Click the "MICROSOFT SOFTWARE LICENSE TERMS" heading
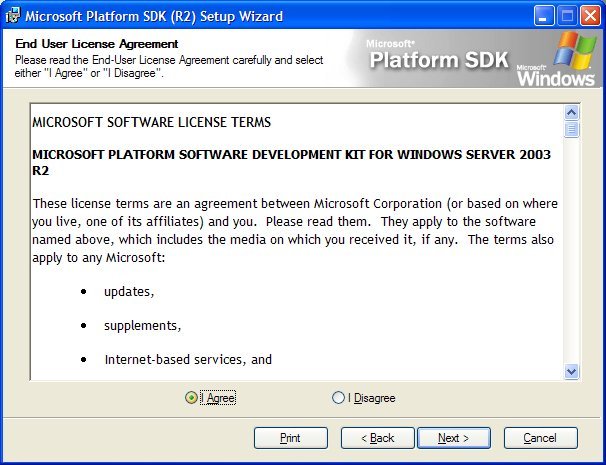 pos(152,122)
